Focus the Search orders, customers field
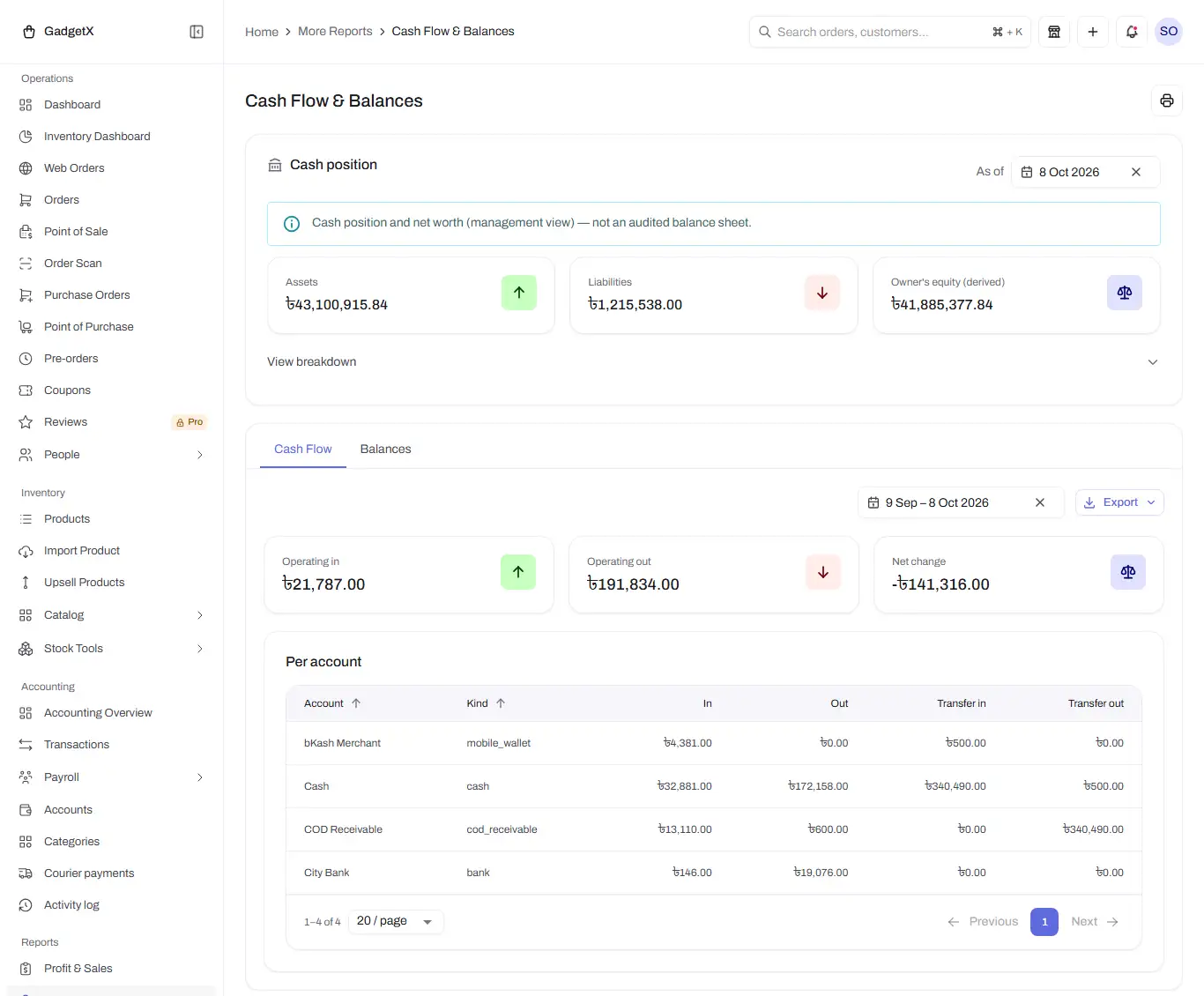Viewport: 1204px width, 996px height. tap(890, 32)
